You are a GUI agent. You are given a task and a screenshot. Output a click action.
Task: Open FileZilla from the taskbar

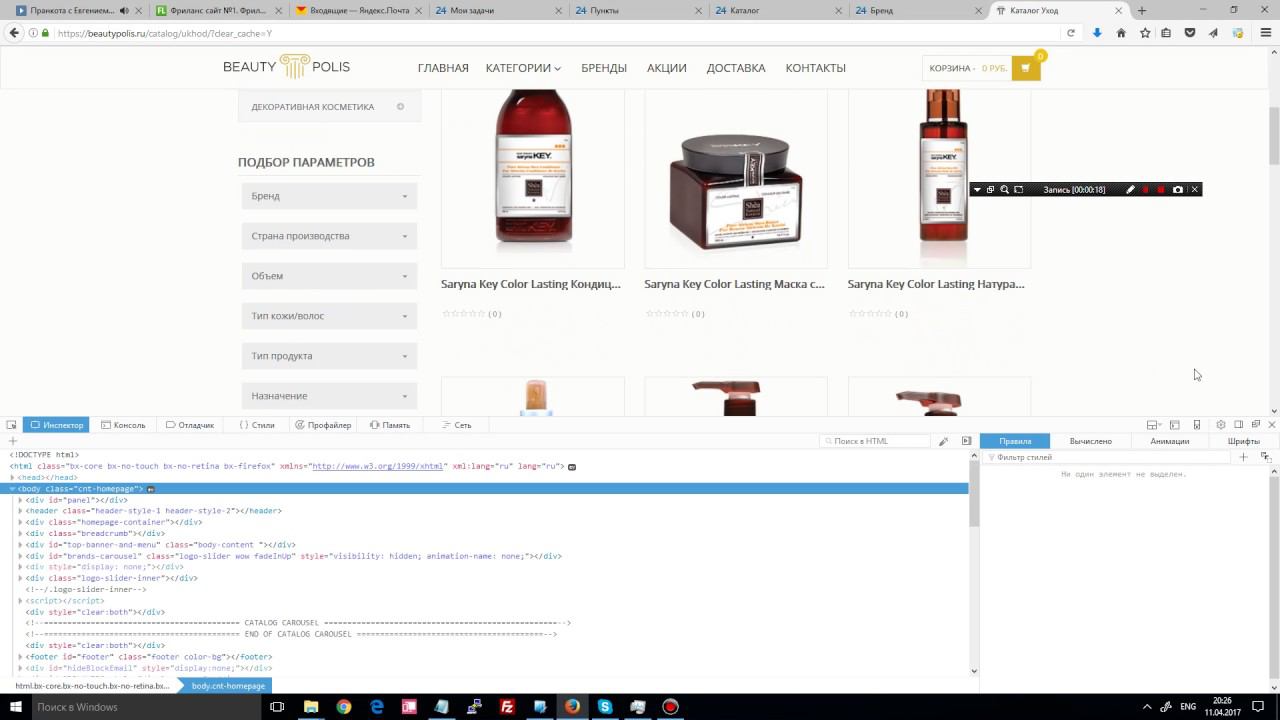(507, 707)
